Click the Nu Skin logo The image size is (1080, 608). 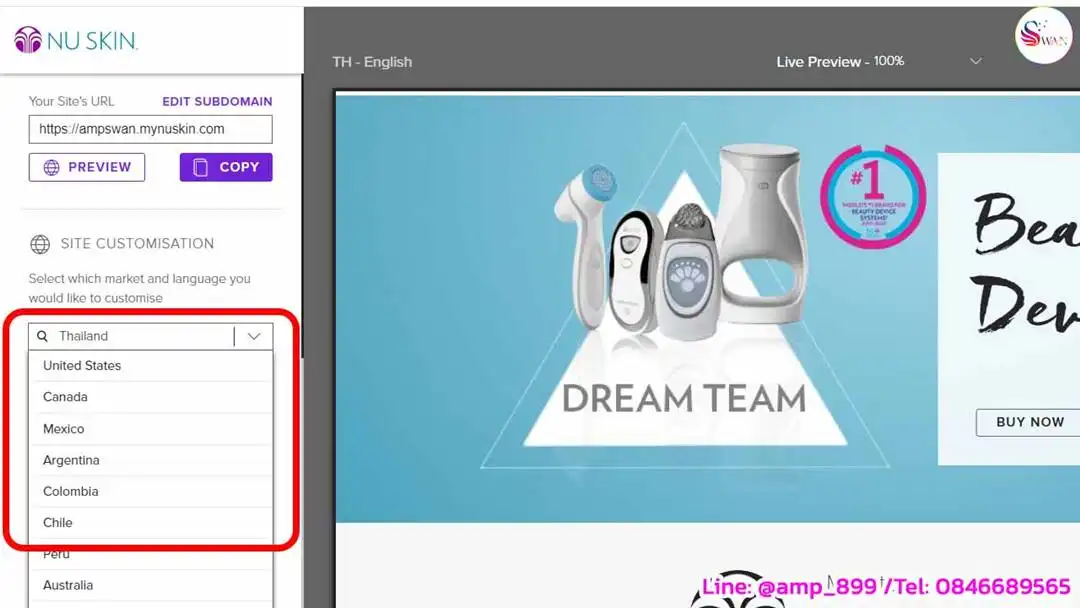[x=76, y=40]
